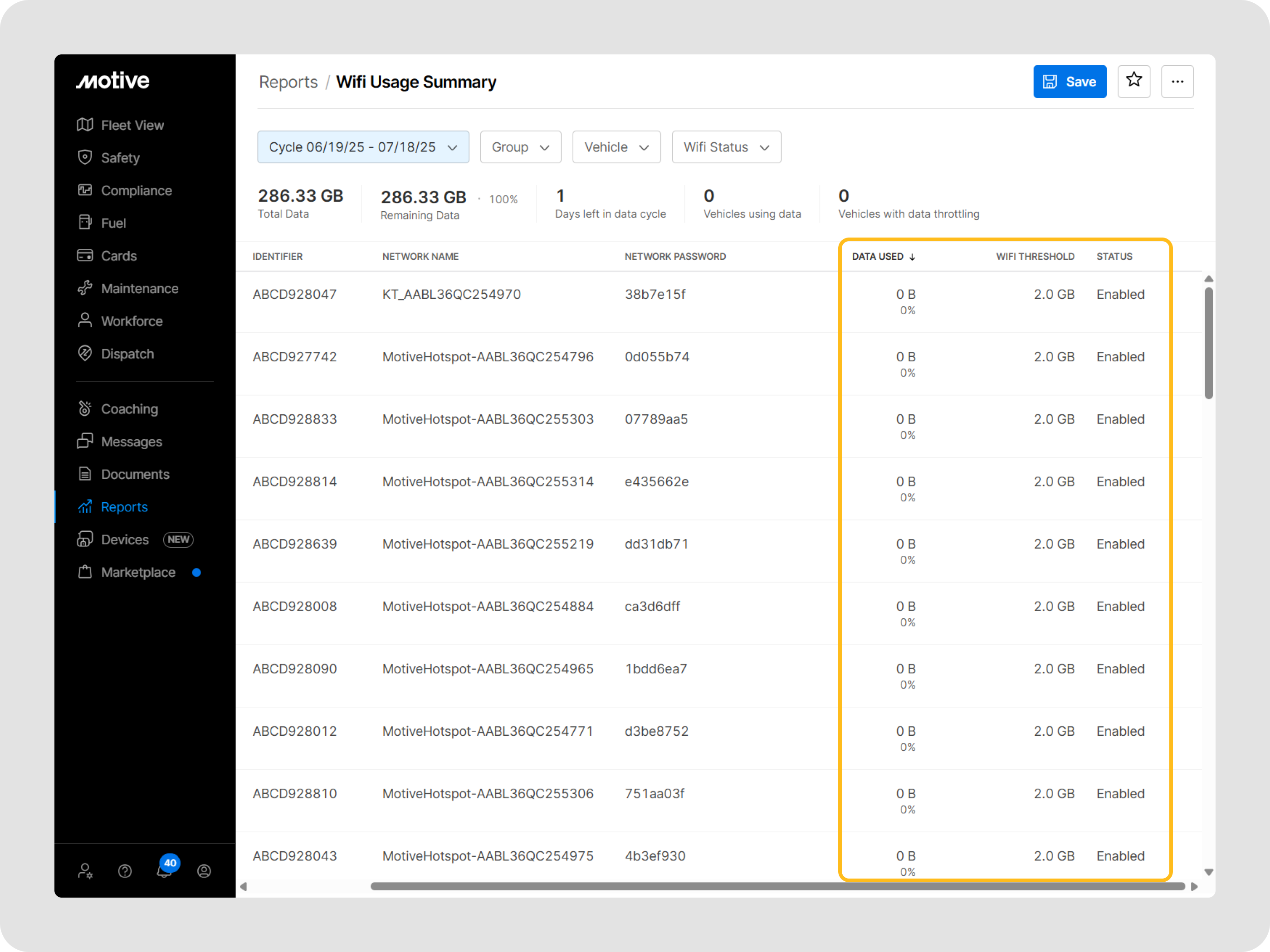Click the Reports breadcrumb link

288,82
